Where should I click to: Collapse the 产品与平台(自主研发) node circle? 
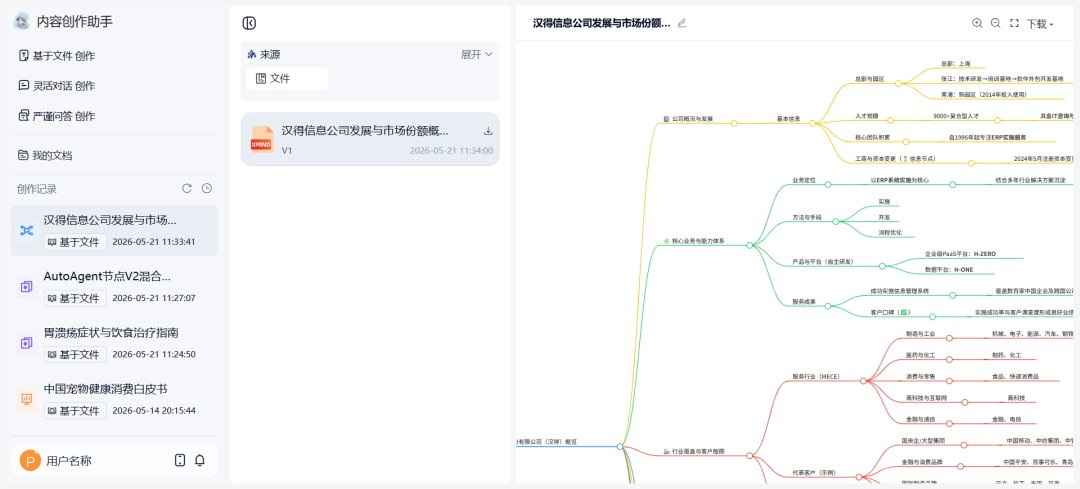pyautogui.click(x=882, y=266)
